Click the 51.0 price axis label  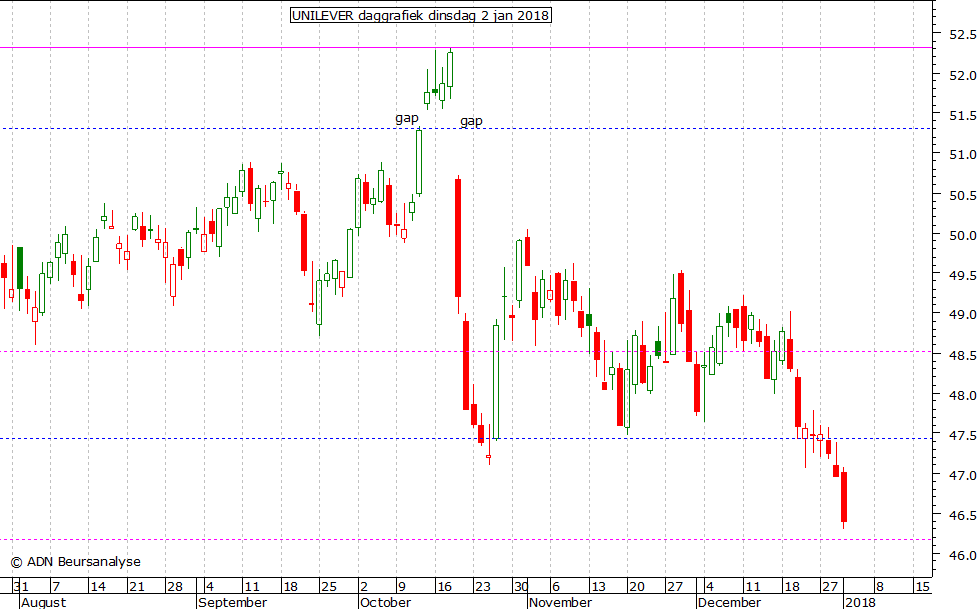pyautogui.click(x=962, y=154)
